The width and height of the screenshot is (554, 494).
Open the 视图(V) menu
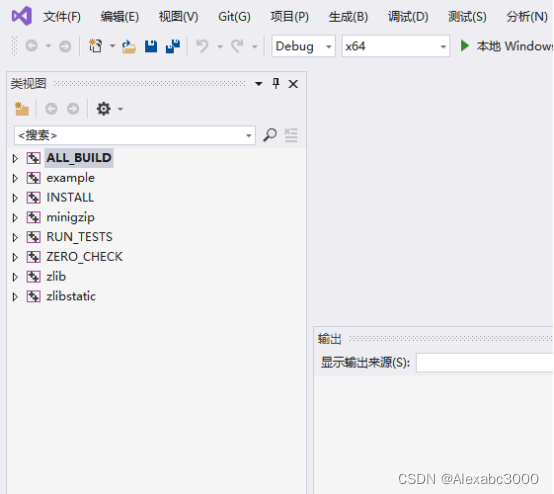[x=178, y=17]
